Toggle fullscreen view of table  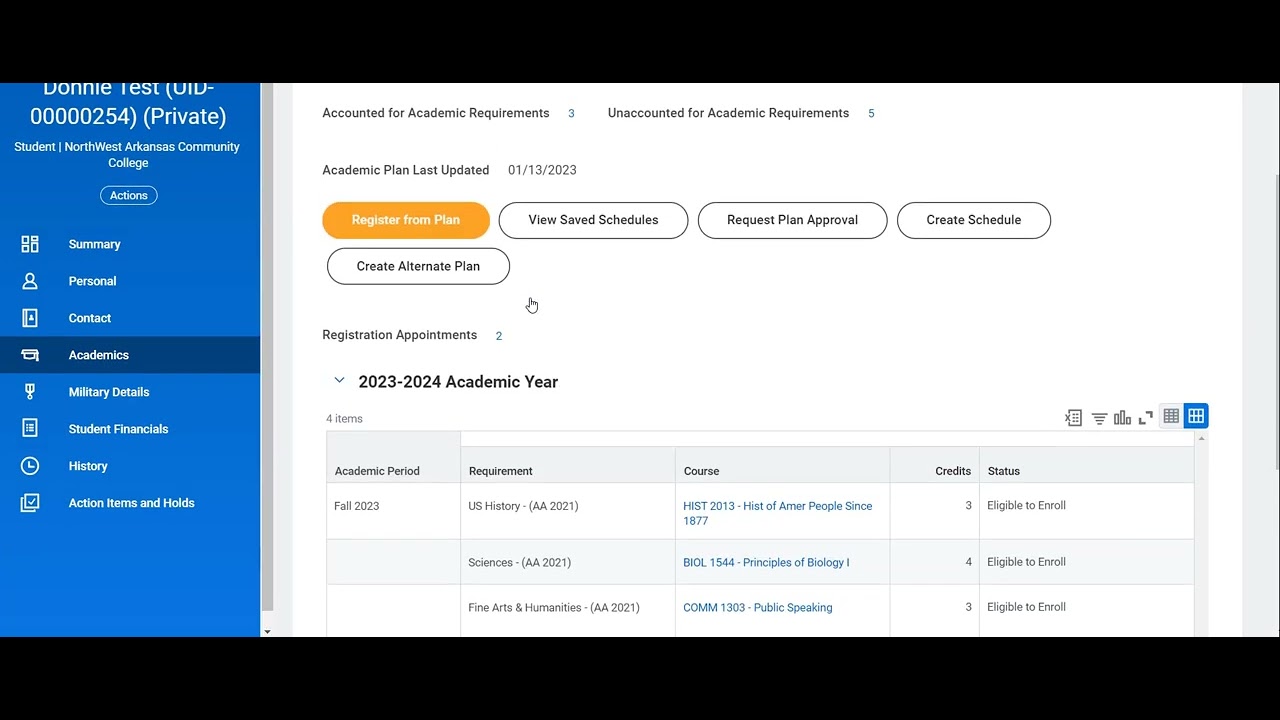1146,418
